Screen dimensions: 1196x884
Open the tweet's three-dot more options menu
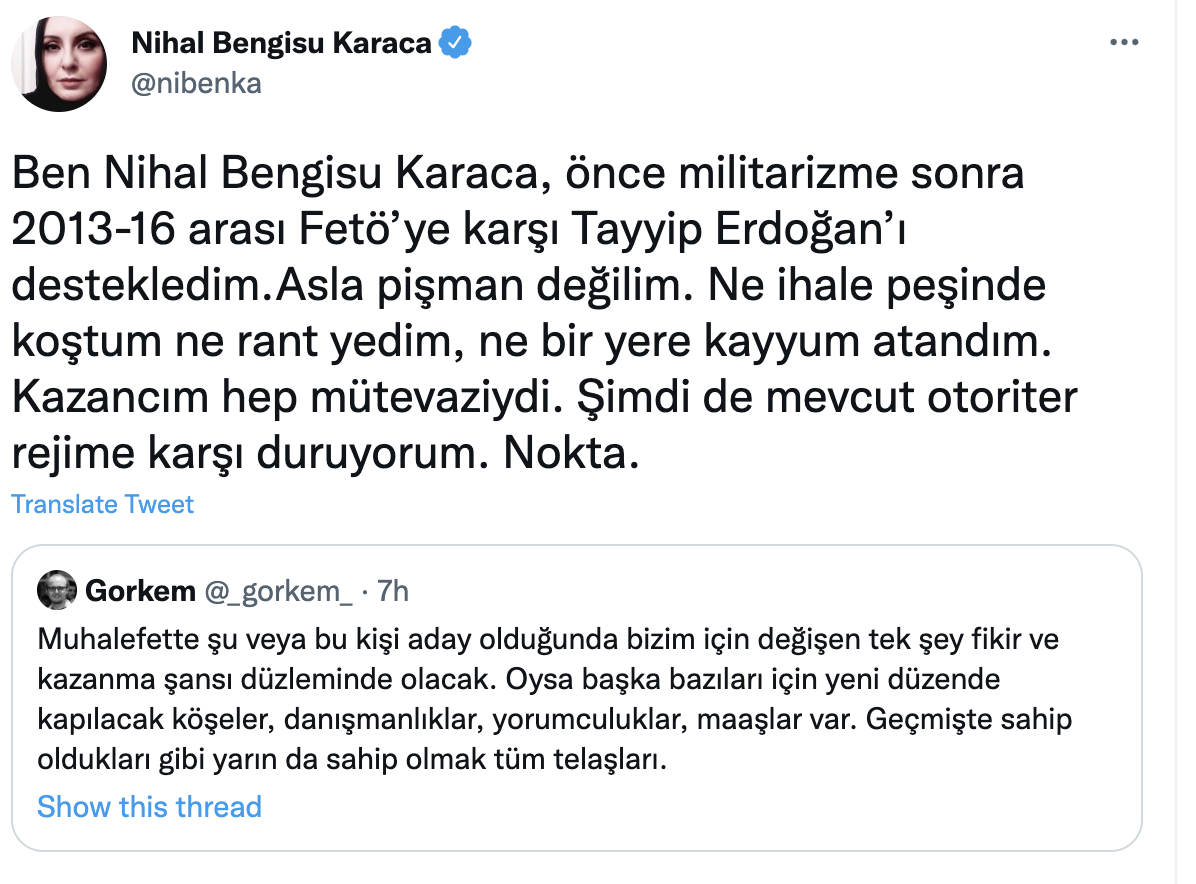point(1125,43)
